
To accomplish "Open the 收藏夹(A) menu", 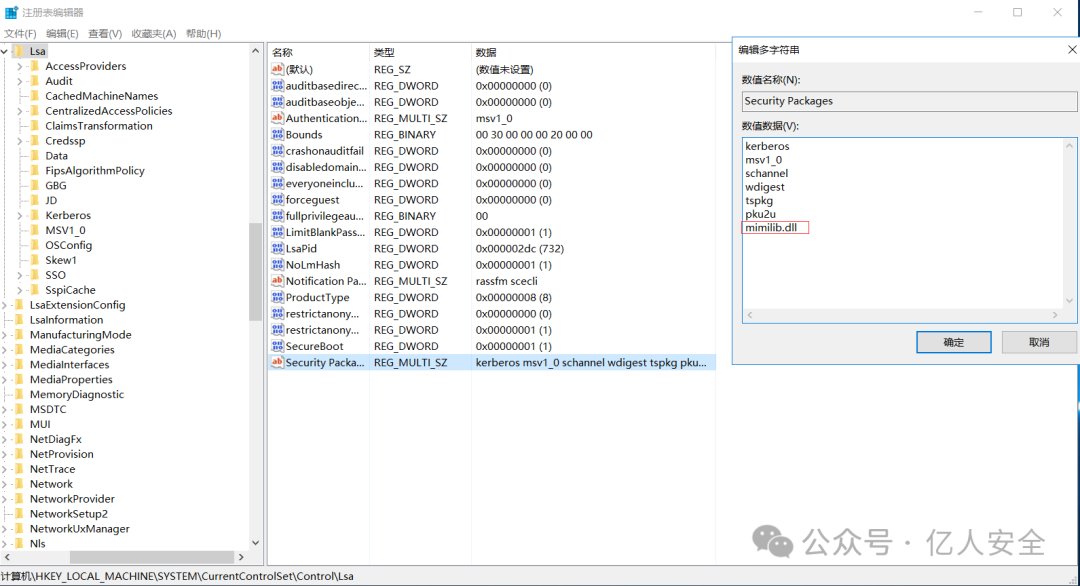I will pyautogui.click(x=154, y=34).
